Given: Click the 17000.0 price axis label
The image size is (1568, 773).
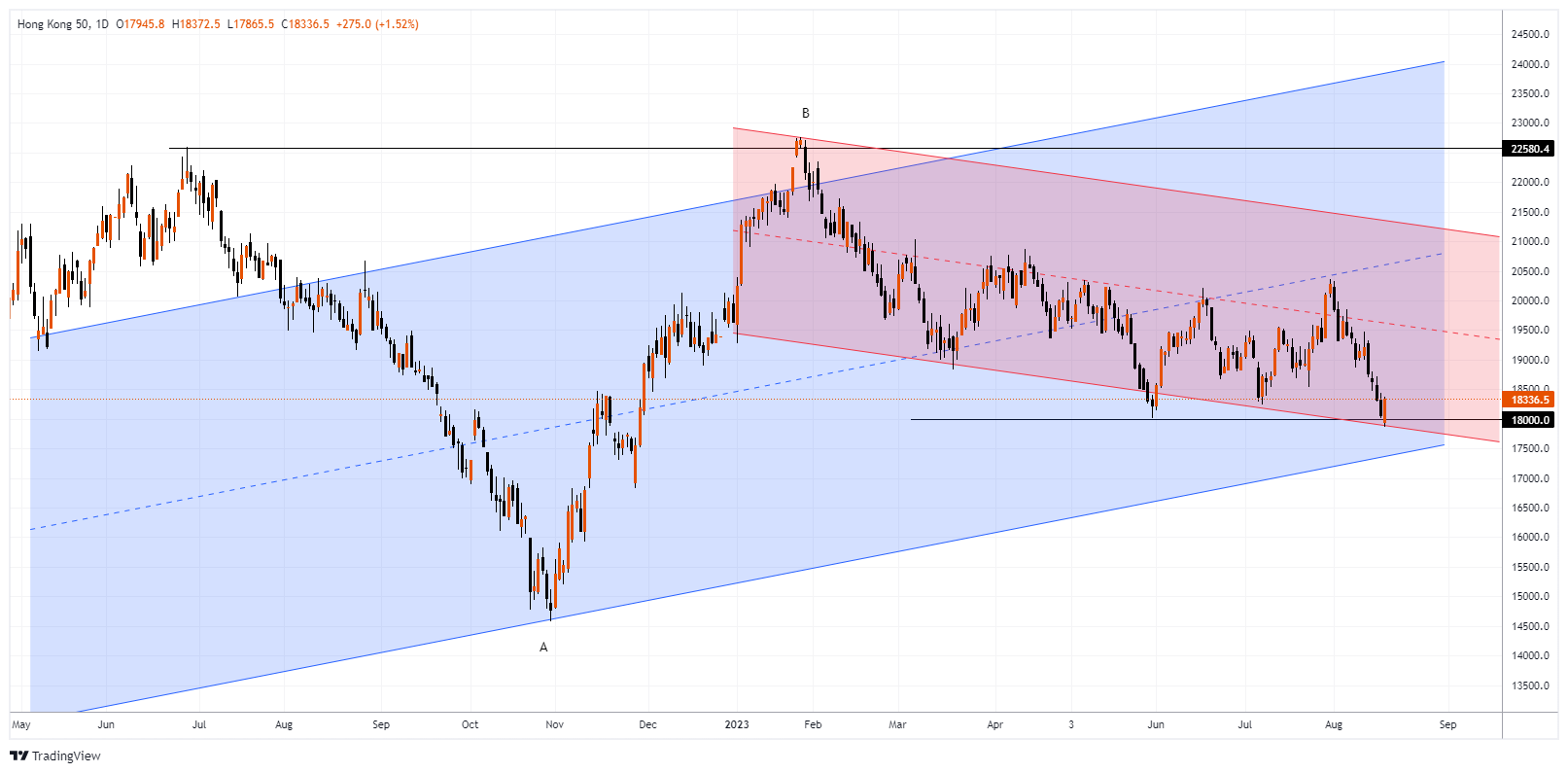Looking at the screenshot, I should pyautogui.click(x=1530, y=478).
